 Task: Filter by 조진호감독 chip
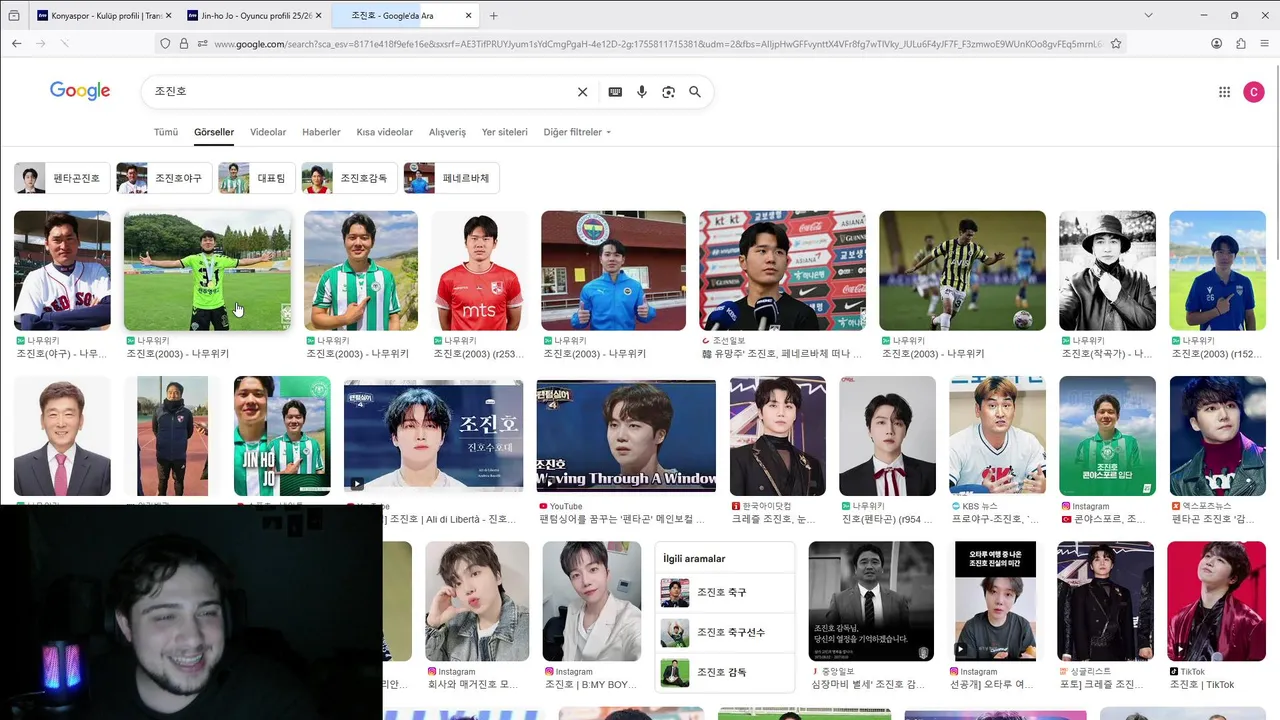point(349,178)
